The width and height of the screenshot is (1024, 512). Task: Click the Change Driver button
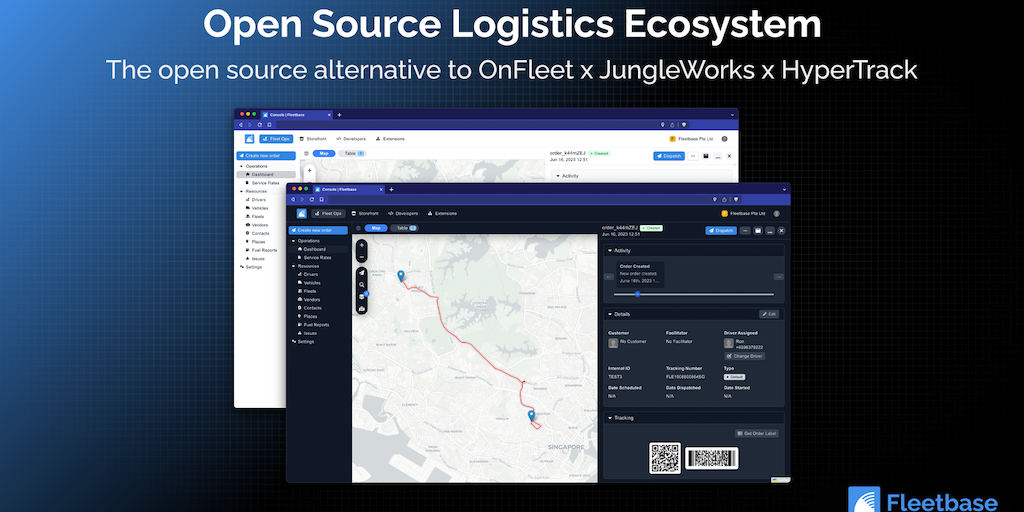744,357
